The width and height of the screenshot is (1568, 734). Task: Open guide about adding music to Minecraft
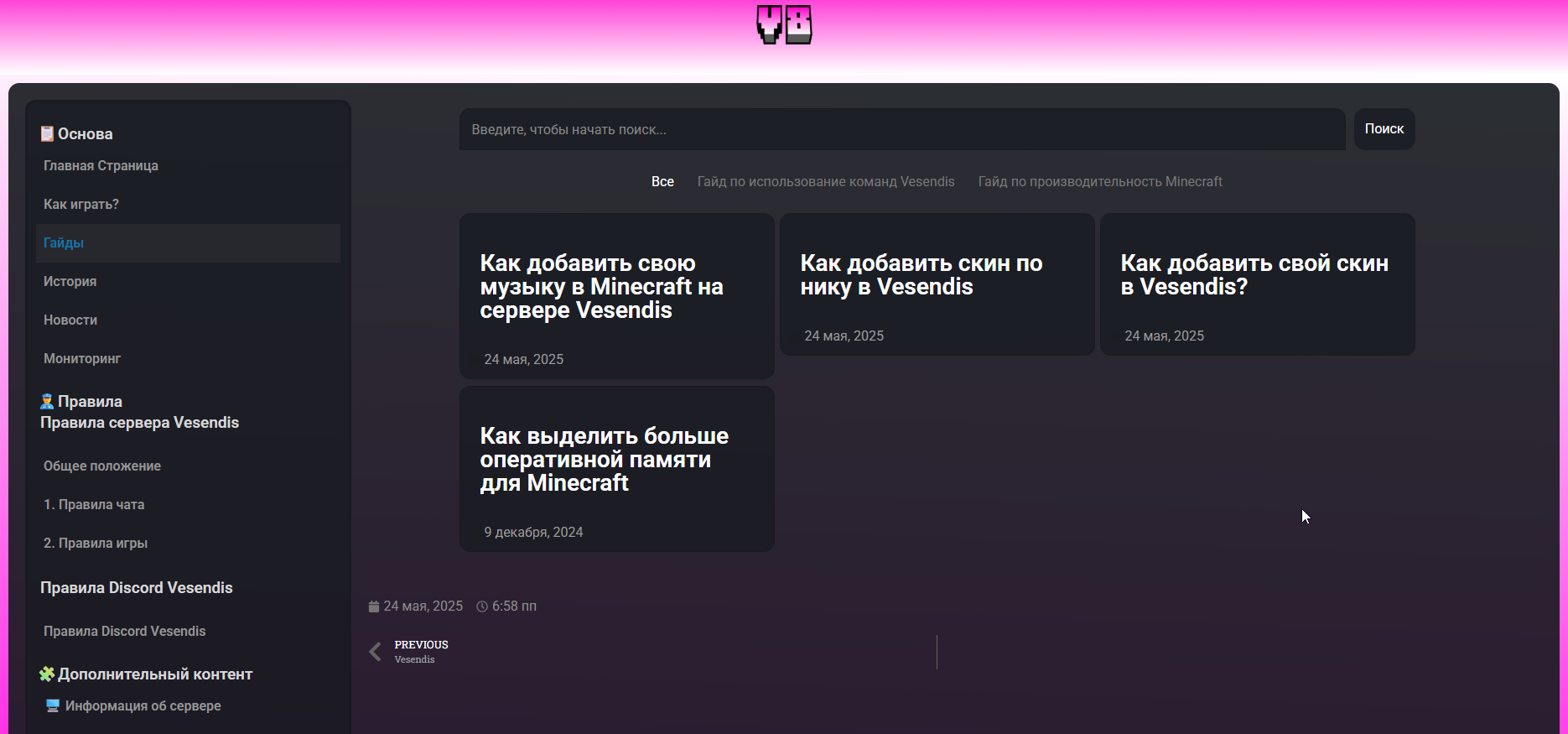601,287
